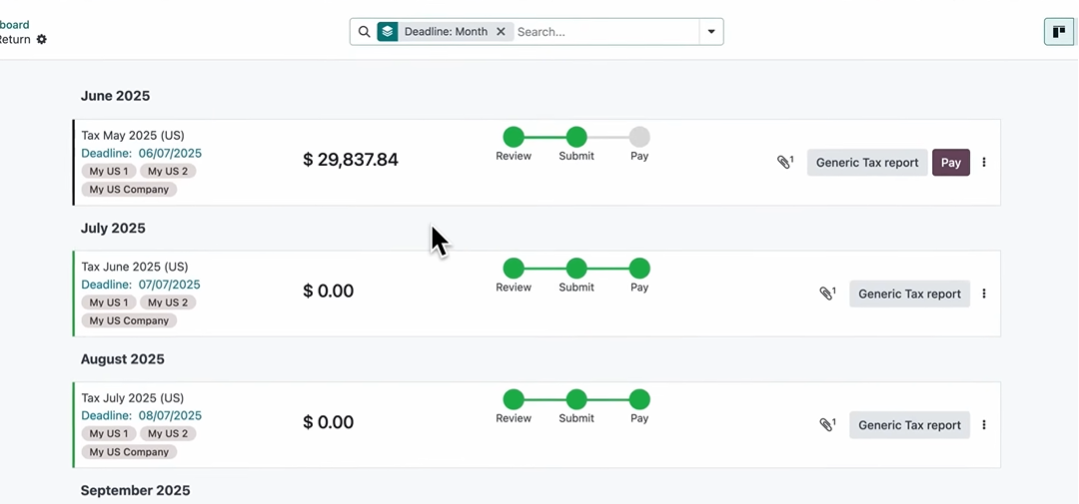Open attachment paperclip for Tax June 2025
Viewport: 1079px width, 504px height.
click(826, 293)
